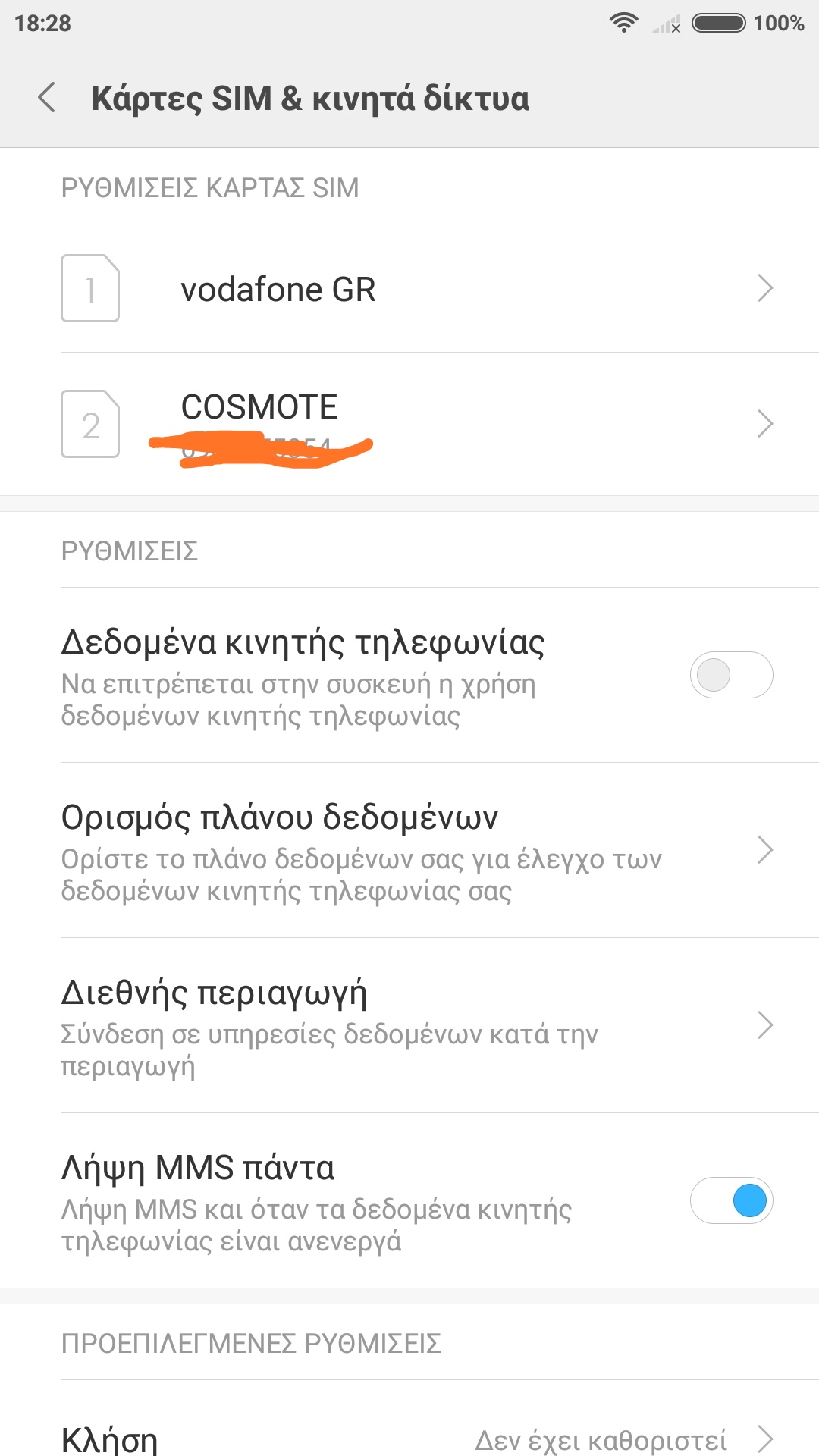Screen dimensions: 819x1456
Task: Tap the Wi-Fi status icon
Action: 623,23
